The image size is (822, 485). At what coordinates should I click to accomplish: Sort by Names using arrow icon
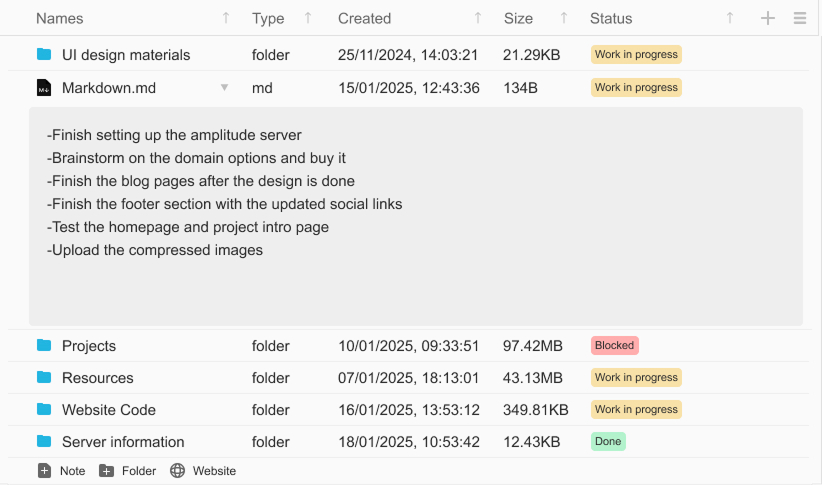[225, 18]
